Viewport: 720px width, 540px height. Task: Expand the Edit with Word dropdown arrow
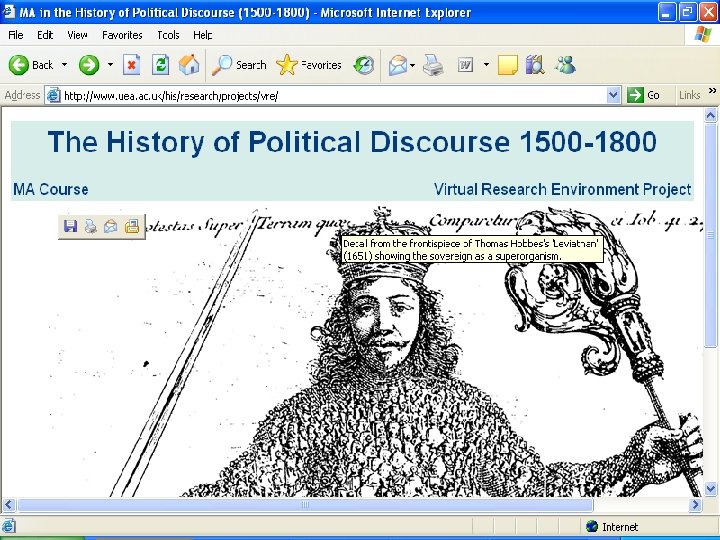pos(486,65)
